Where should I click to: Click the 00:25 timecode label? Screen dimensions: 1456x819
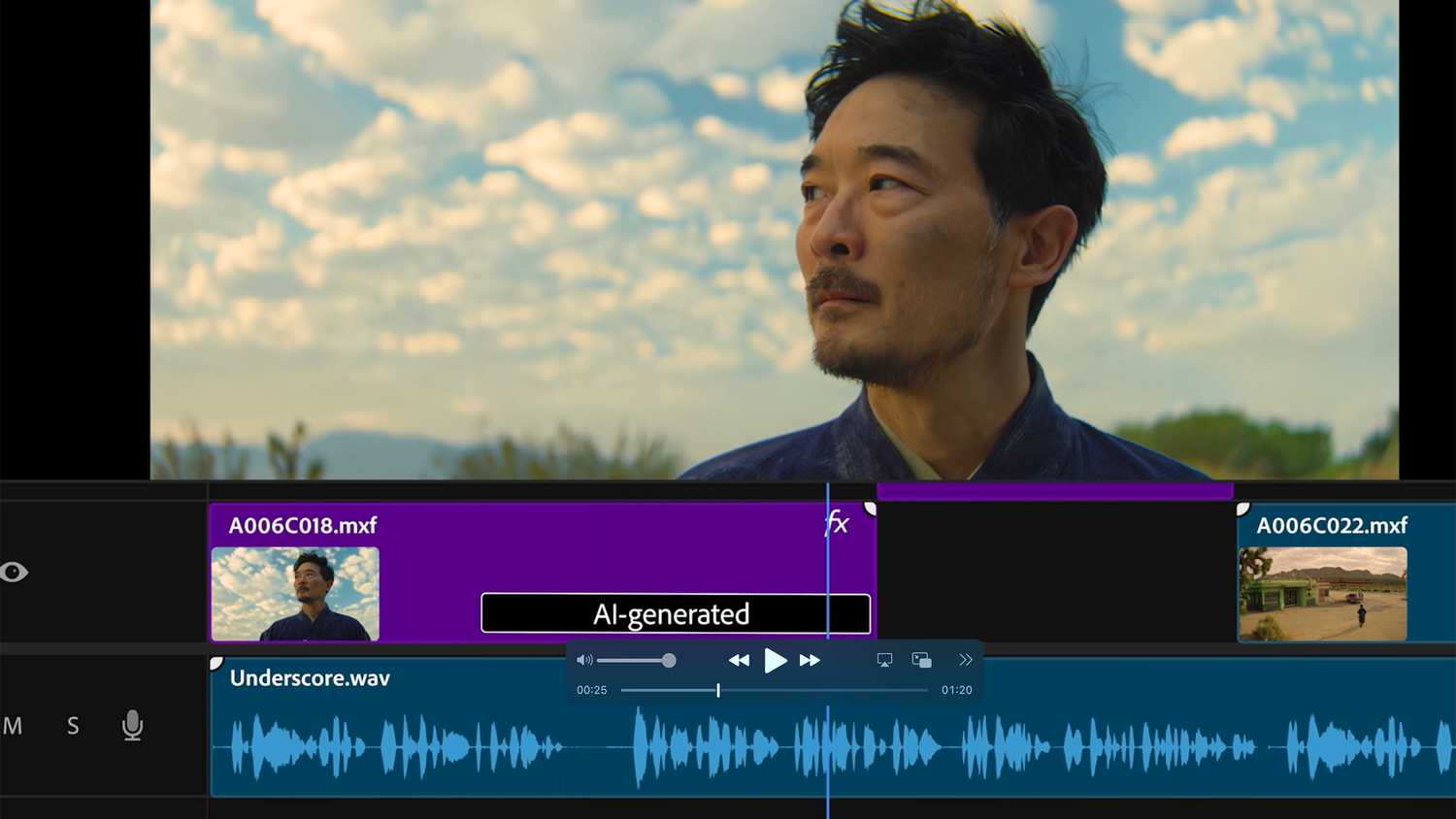(591, 690)
